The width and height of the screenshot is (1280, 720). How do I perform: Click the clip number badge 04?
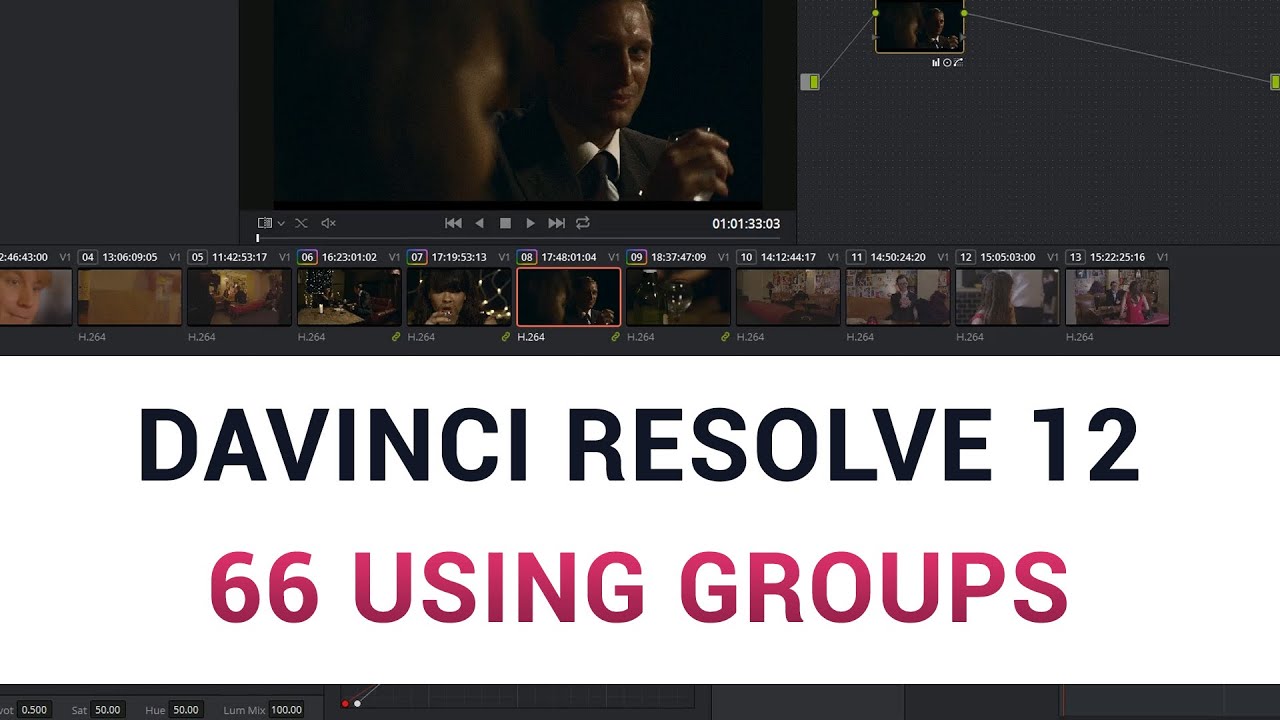tap(88, 257)
